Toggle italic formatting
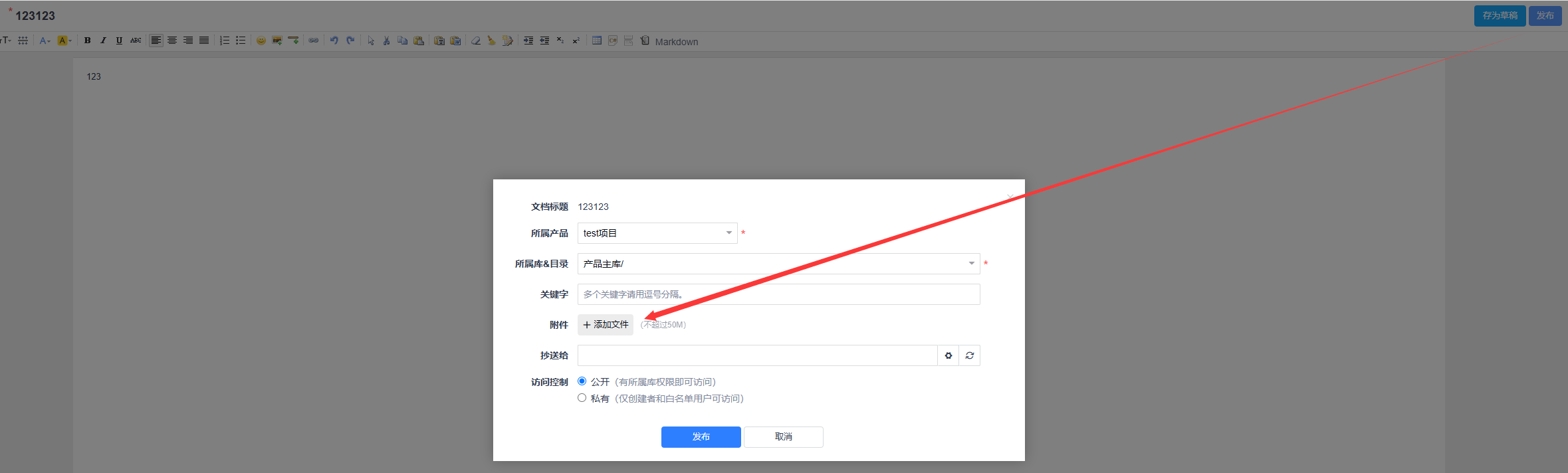 pos(103,41)
